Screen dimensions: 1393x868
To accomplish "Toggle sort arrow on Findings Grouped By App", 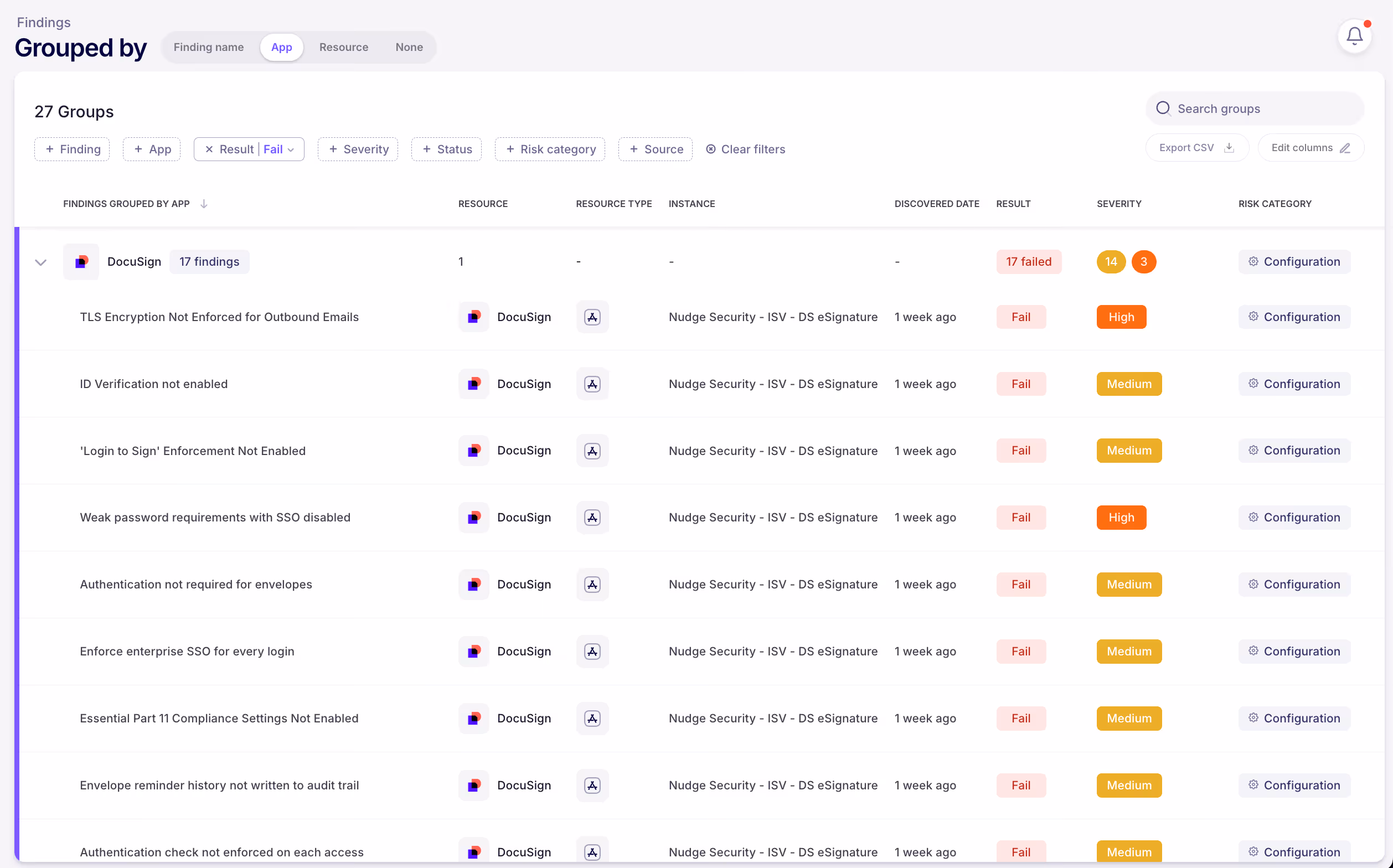I will click(204, 203).
